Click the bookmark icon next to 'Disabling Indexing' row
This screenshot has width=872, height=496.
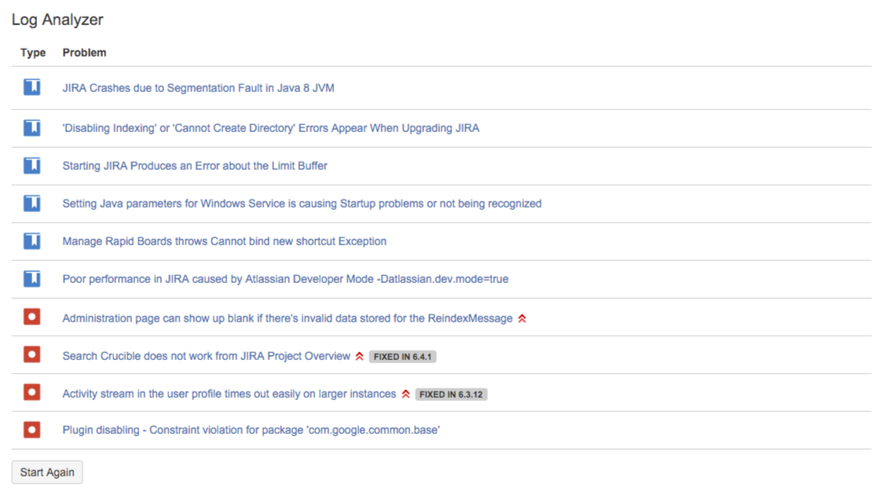[x=32, y=128]
